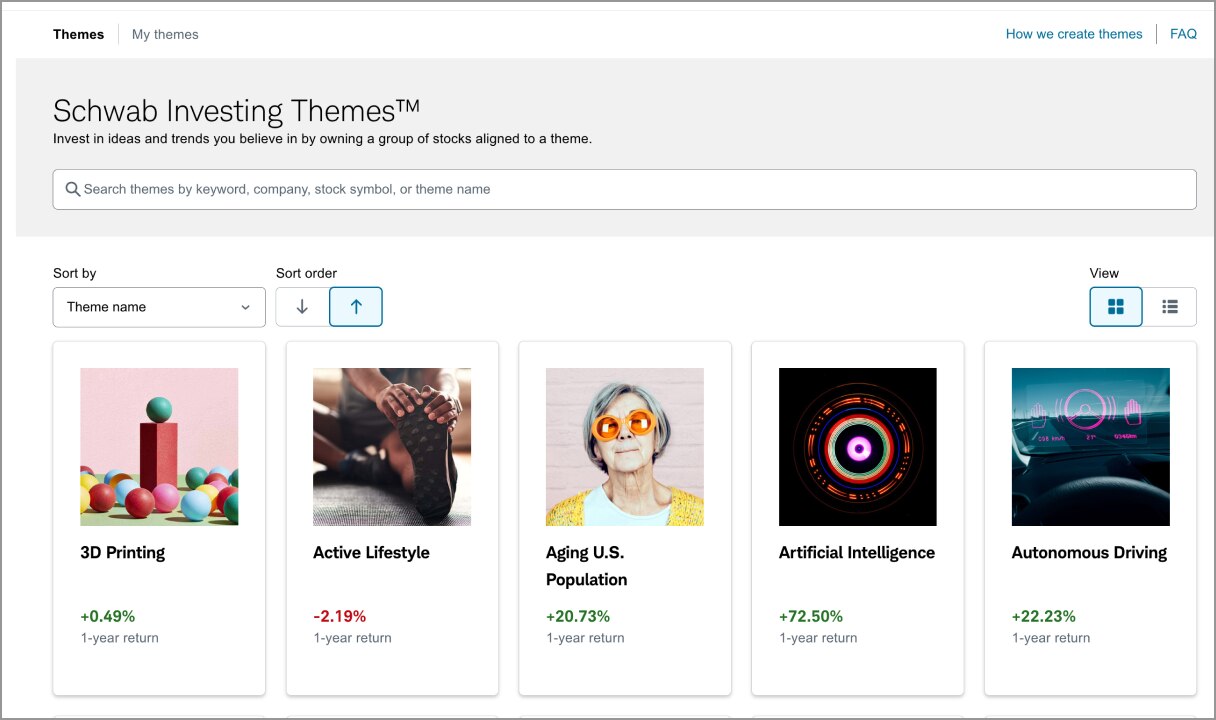Click the 3D Printing title
1216x720 pixels.
click(x=123, y=552)
